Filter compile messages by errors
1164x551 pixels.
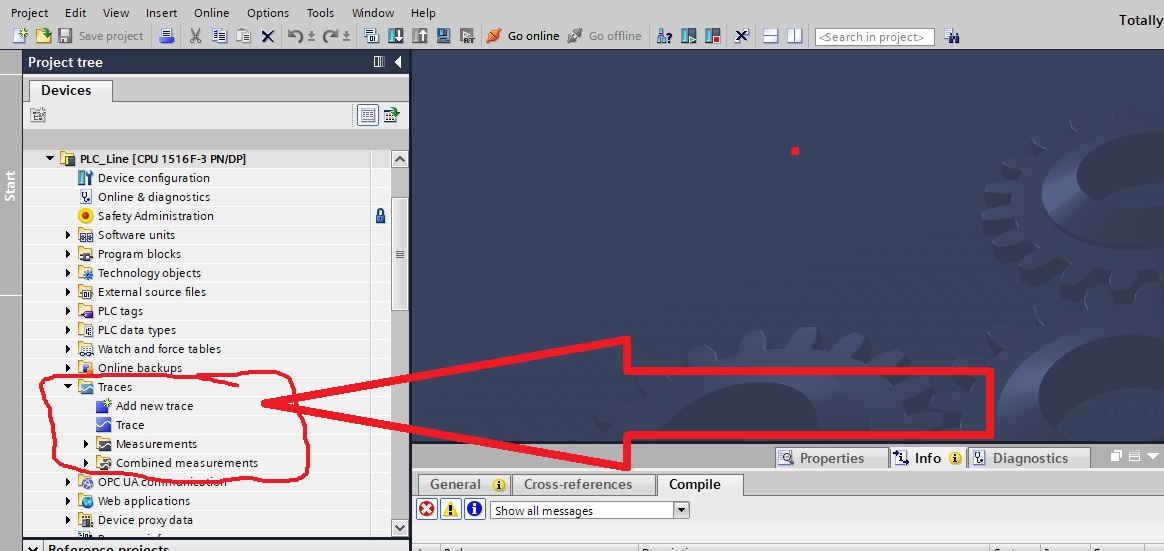pos(427,509)
